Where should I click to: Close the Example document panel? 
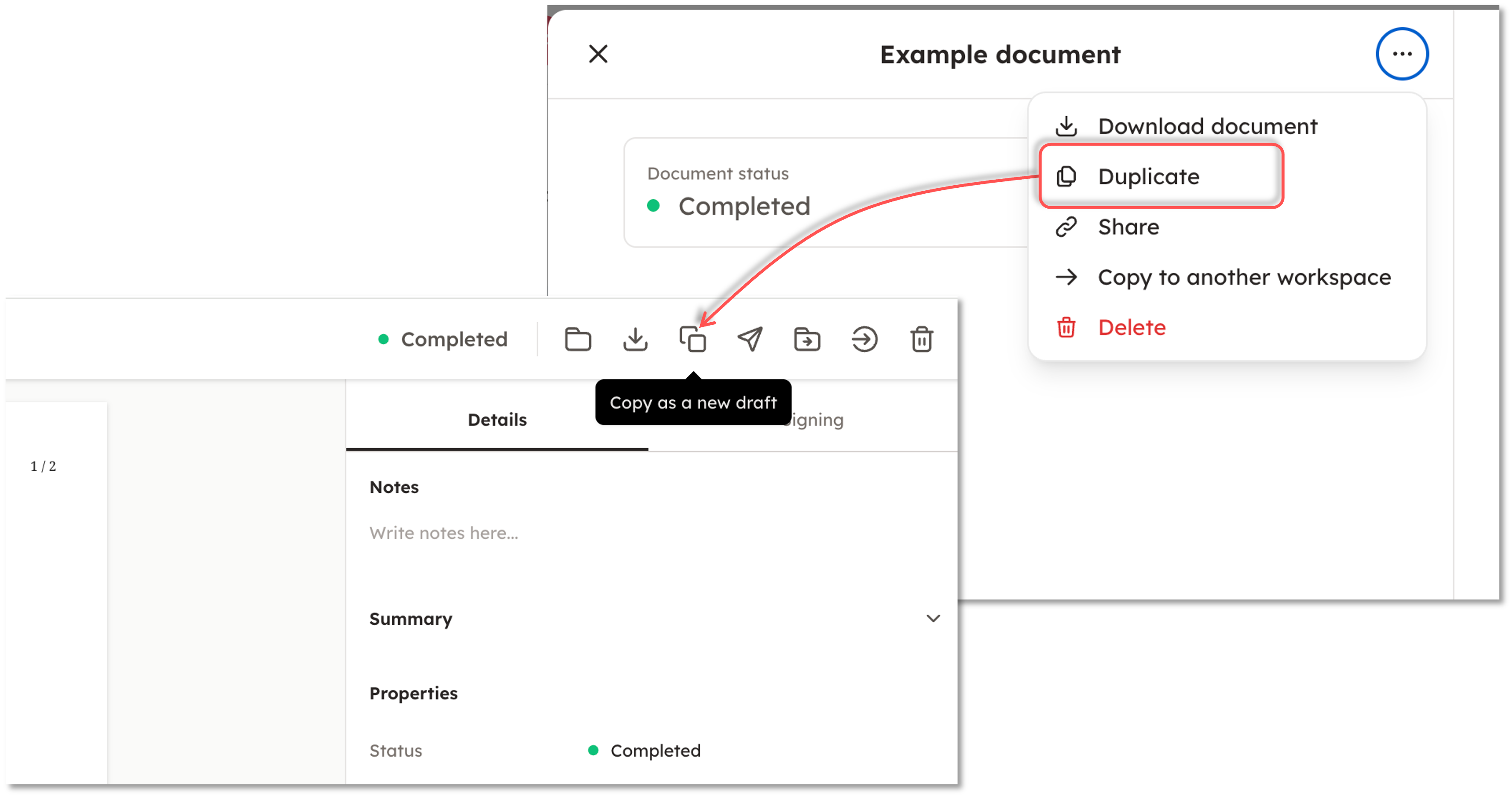pyautogui.click(x=598, y=54)
